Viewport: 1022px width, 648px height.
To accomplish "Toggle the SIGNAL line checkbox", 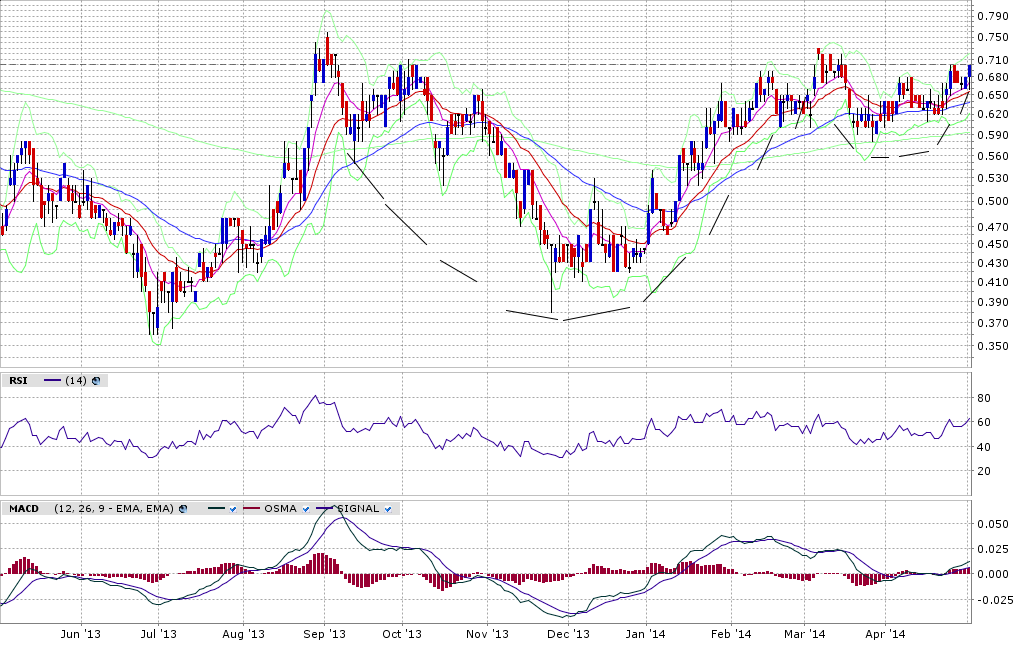I will 388,509.
